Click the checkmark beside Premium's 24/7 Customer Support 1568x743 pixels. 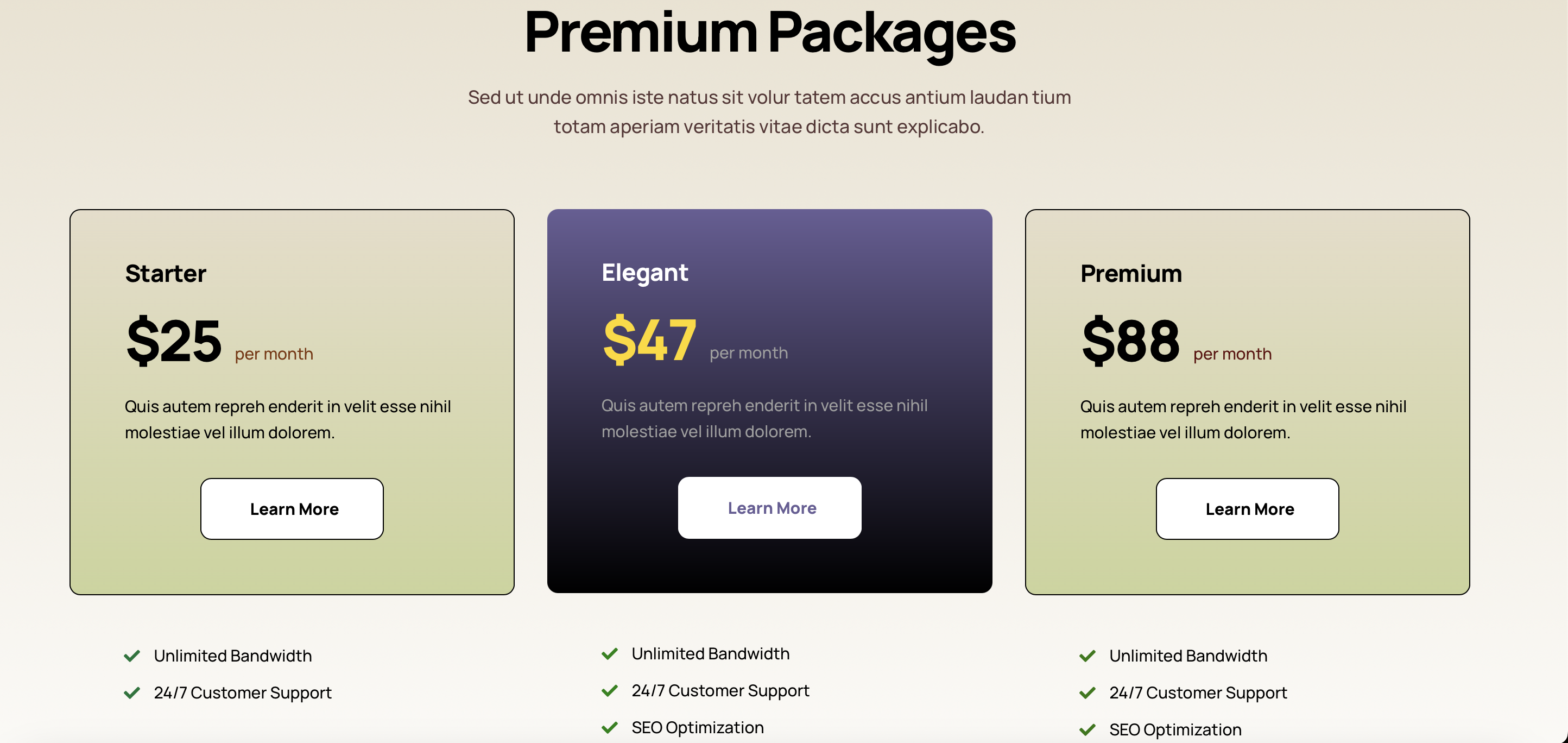[x=1088, y=693]
